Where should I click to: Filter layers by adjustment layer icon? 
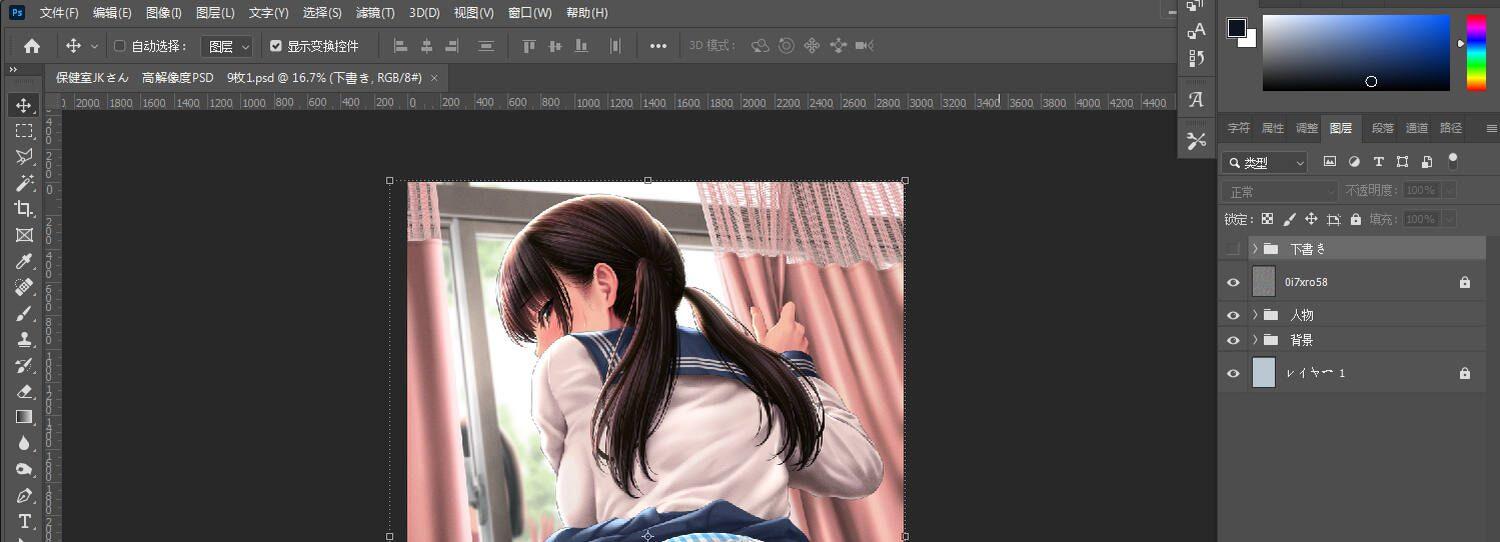tap(1354, 162)
